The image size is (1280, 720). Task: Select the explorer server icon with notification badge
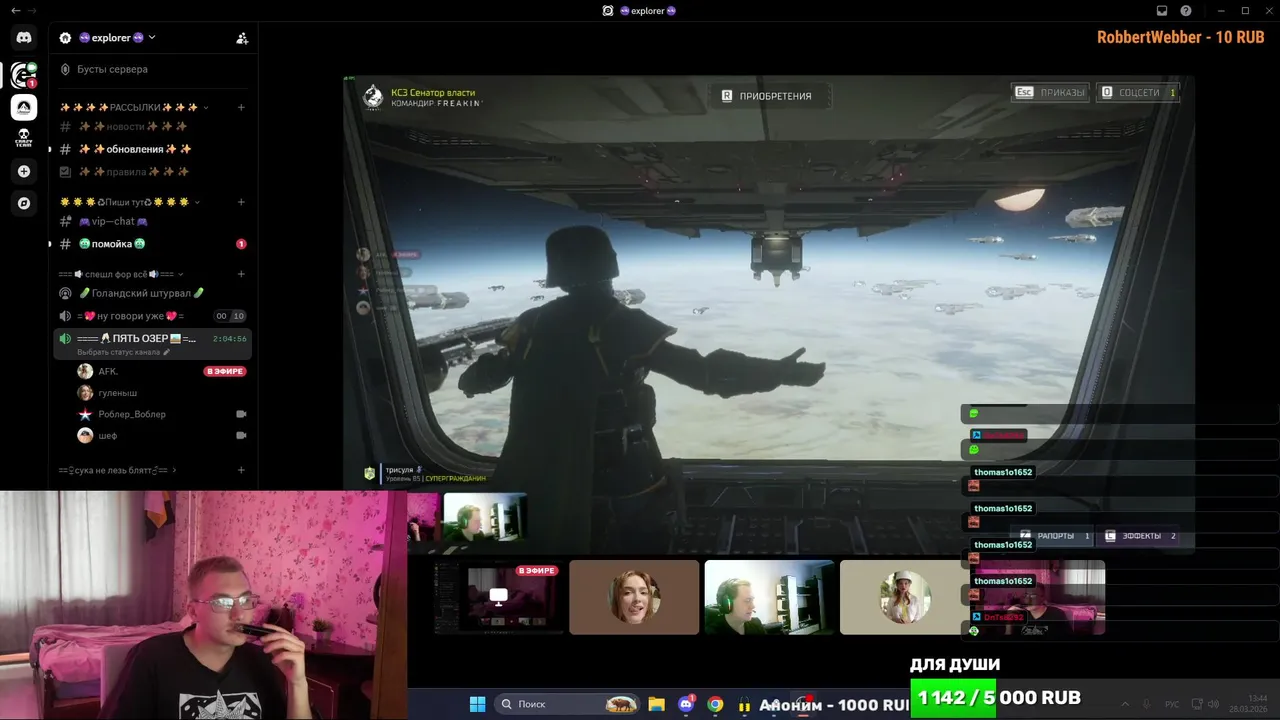[24, 74]
